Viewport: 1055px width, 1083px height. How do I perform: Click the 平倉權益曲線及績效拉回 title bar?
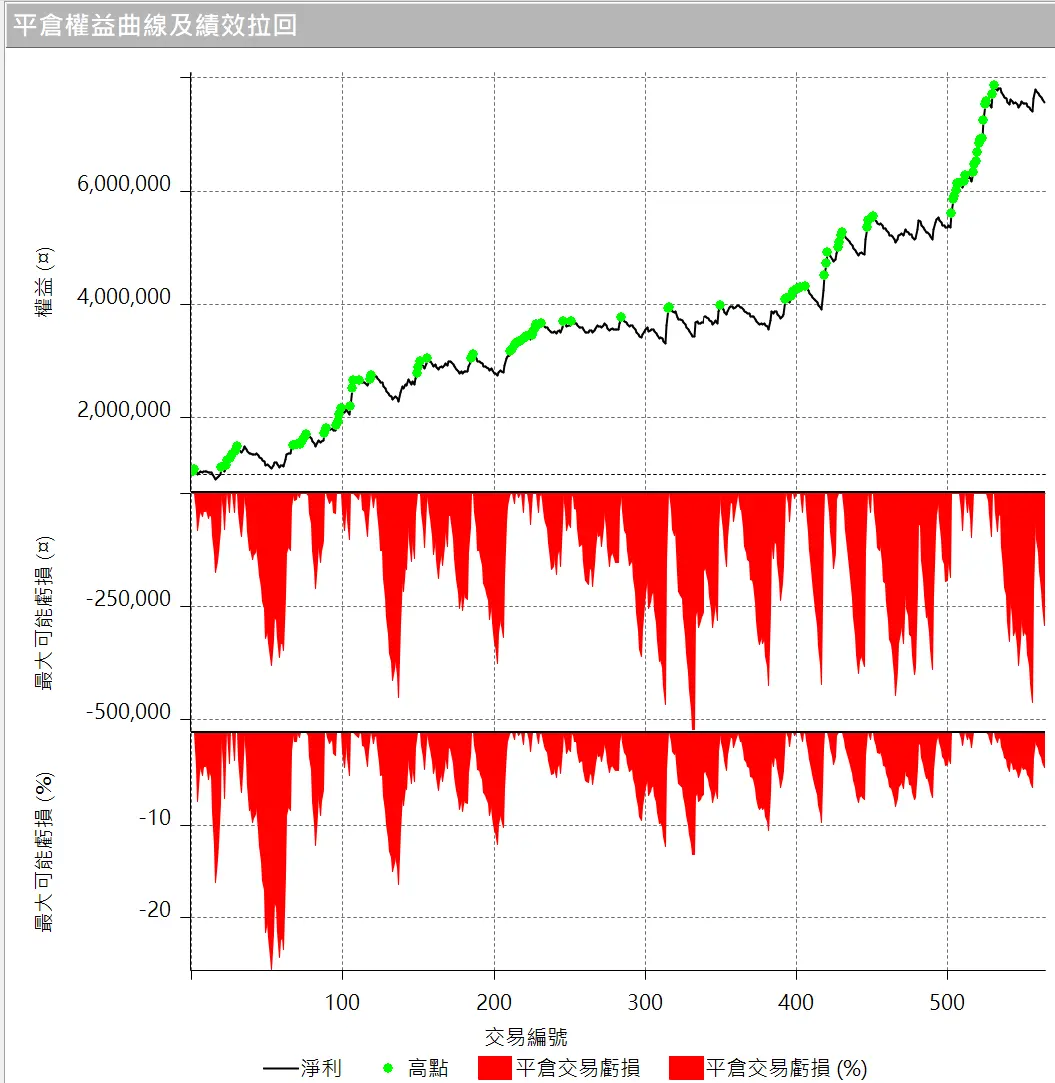155,25
